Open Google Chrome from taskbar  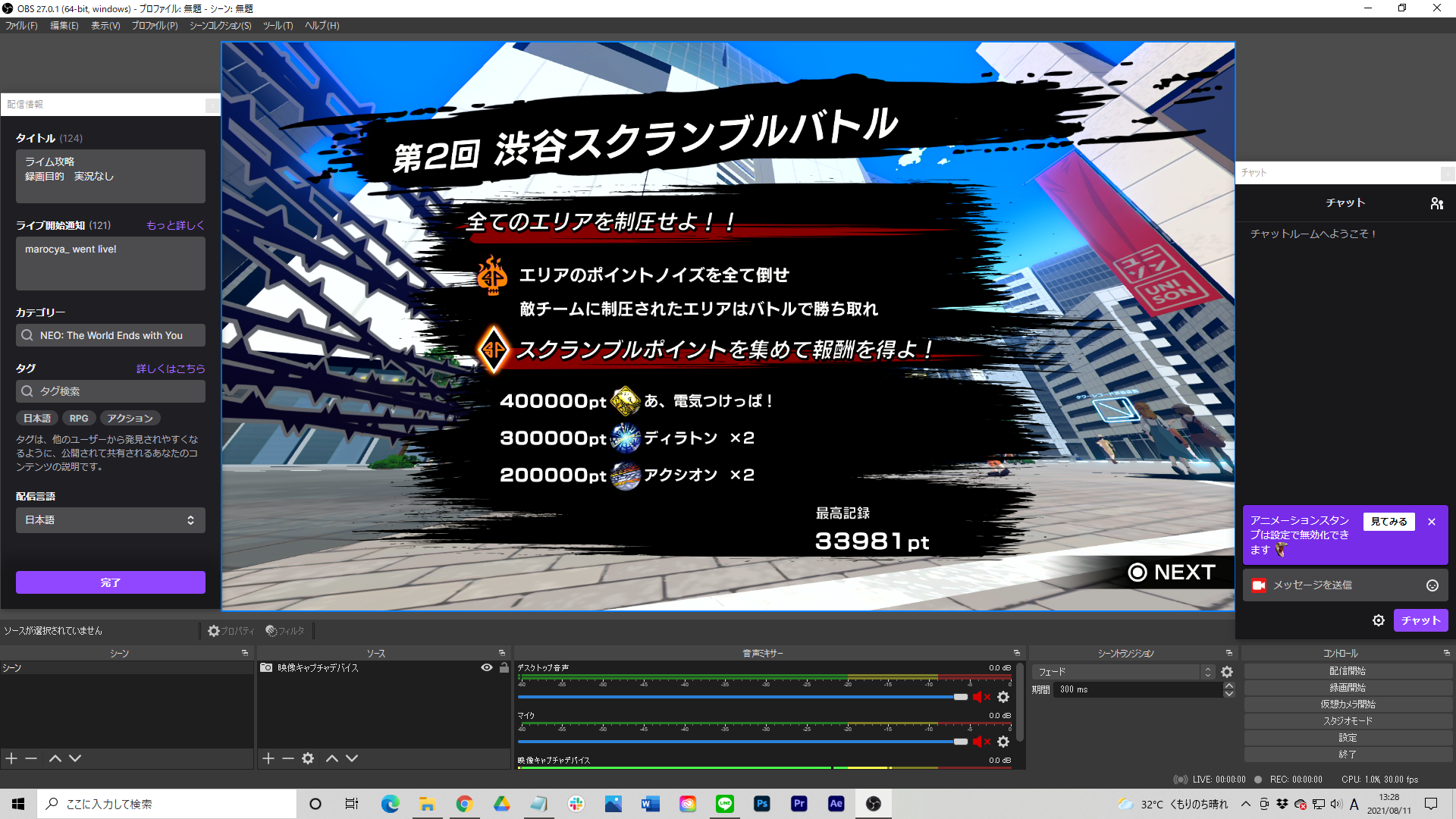(x=465, y=804)
